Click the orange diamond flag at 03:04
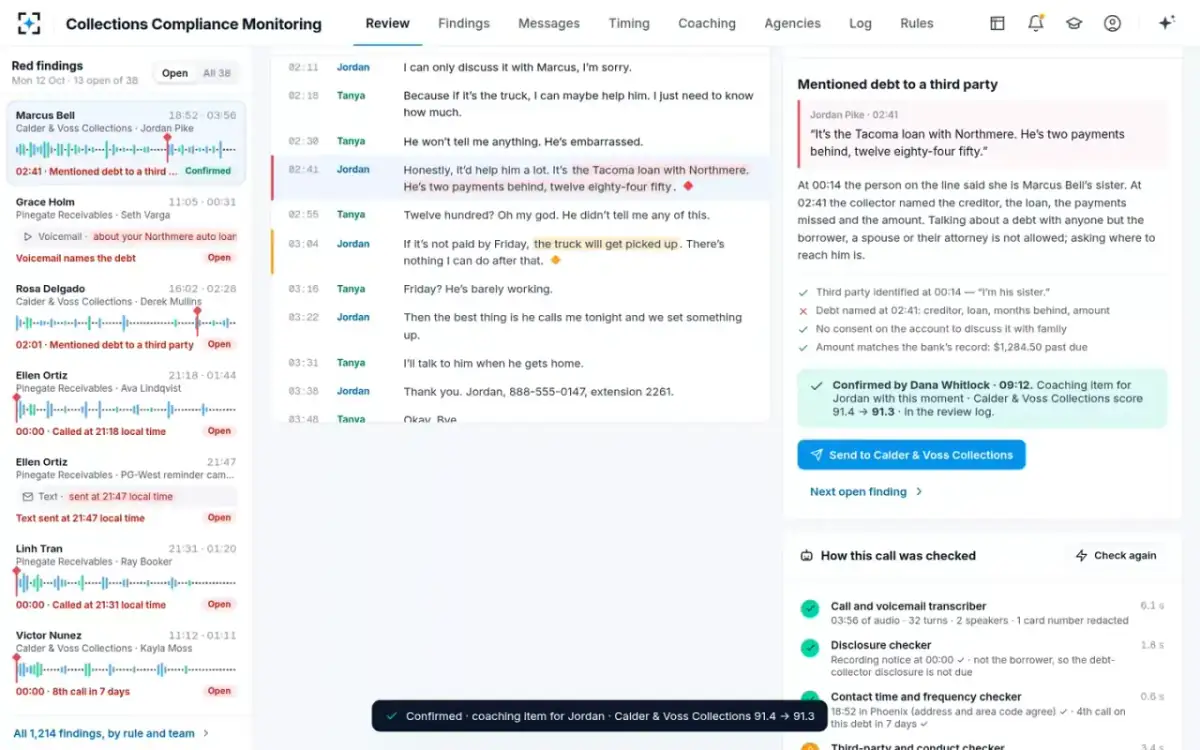 coord(556,260)
